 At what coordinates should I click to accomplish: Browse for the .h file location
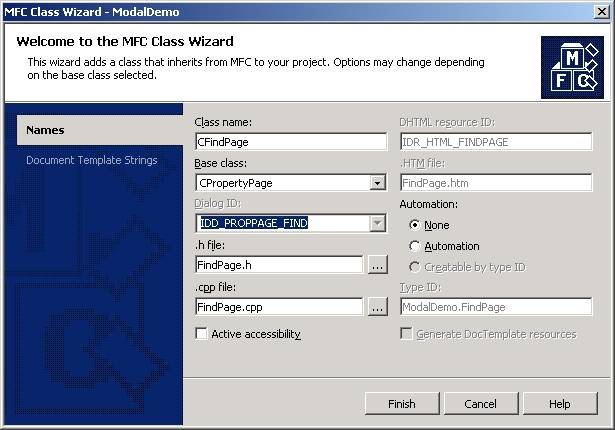click(x=378, y=266)
